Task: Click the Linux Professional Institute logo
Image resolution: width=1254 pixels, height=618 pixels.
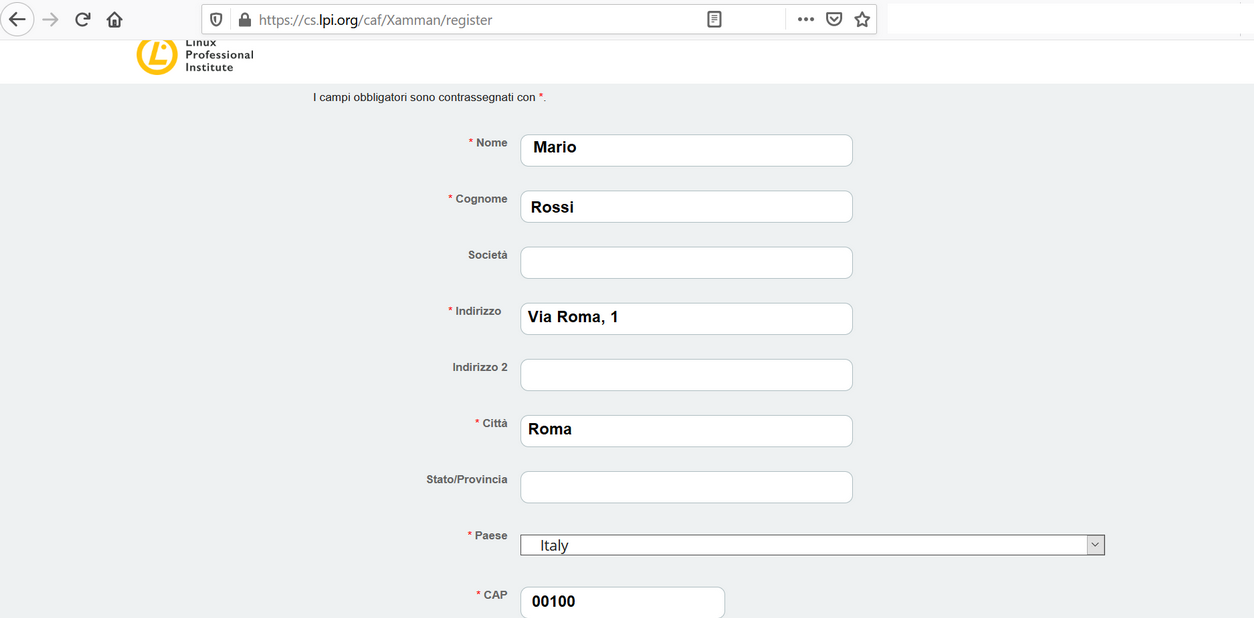Action: tap(195, 55)
